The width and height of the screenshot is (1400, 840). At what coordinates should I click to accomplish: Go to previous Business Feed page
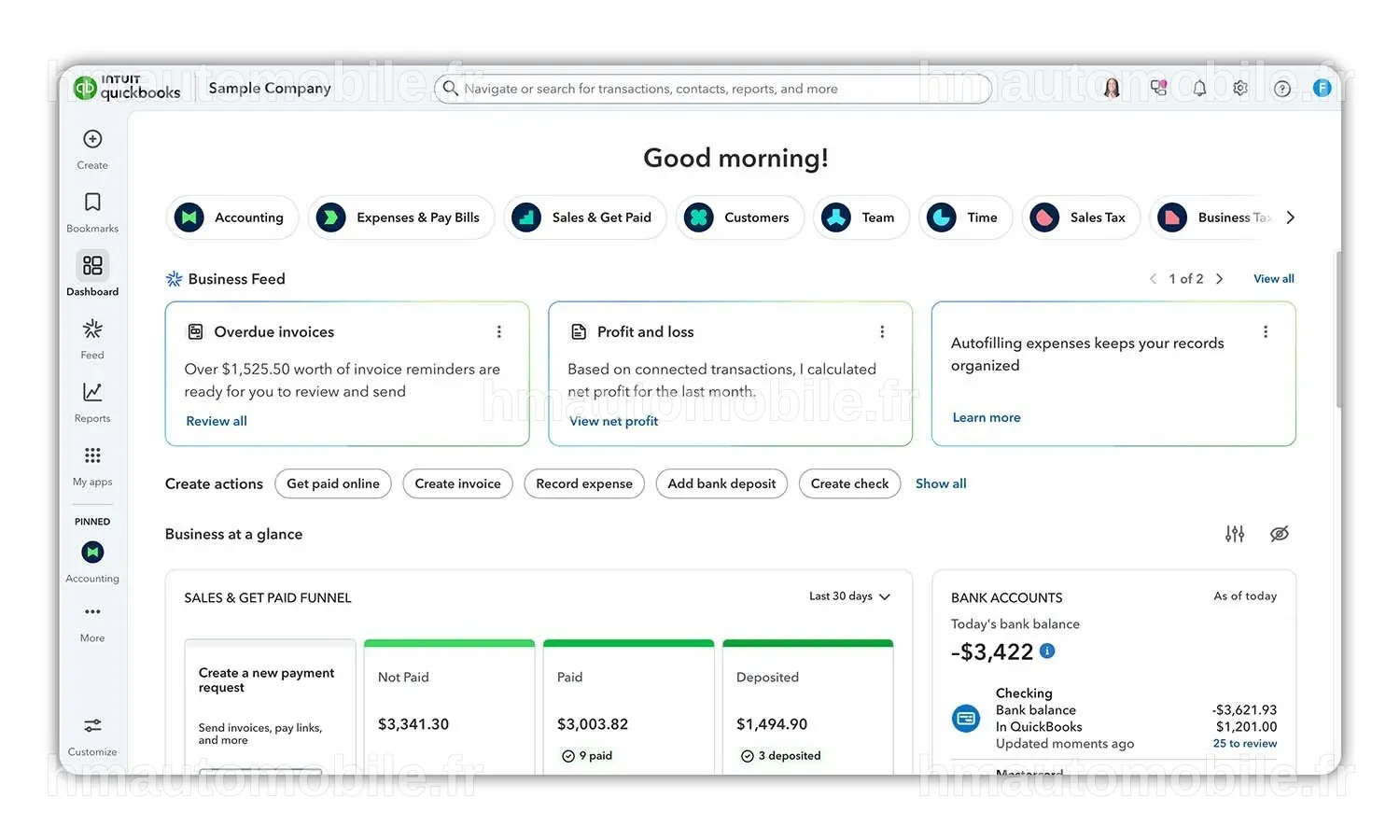tap(1154, 279)
